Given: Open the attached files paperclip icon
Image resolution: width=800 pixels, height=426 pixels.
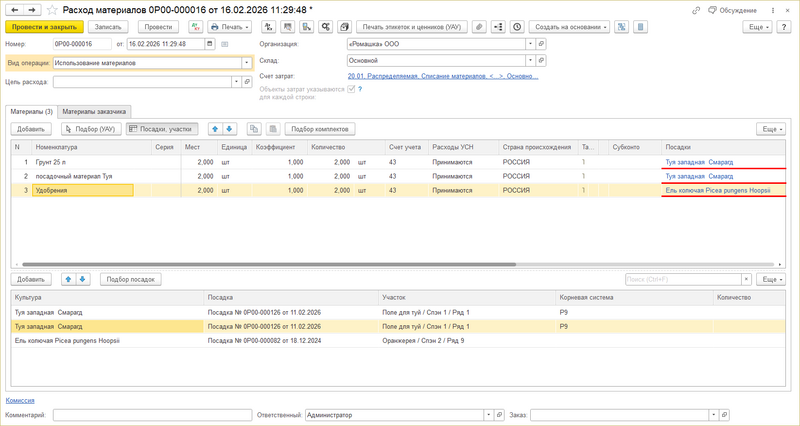Looking at the screenshot, I should (479, 27).
